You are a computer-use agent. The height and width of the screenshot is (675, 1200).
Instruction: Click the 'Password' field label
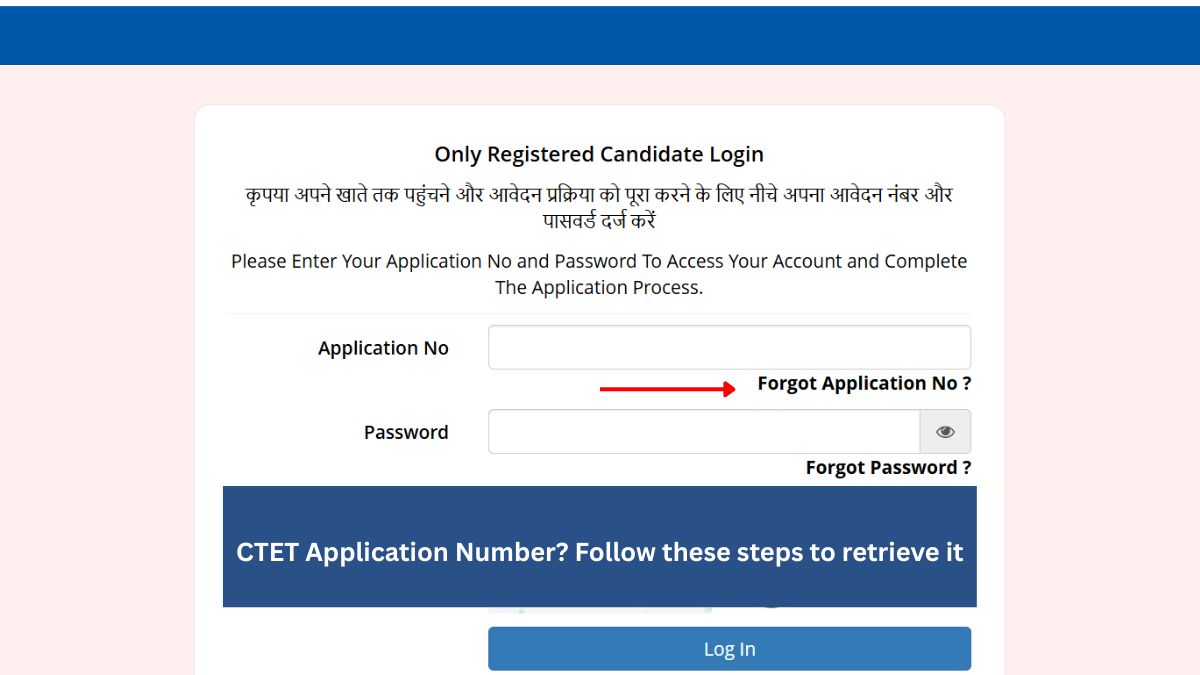[x=406, y=432]
